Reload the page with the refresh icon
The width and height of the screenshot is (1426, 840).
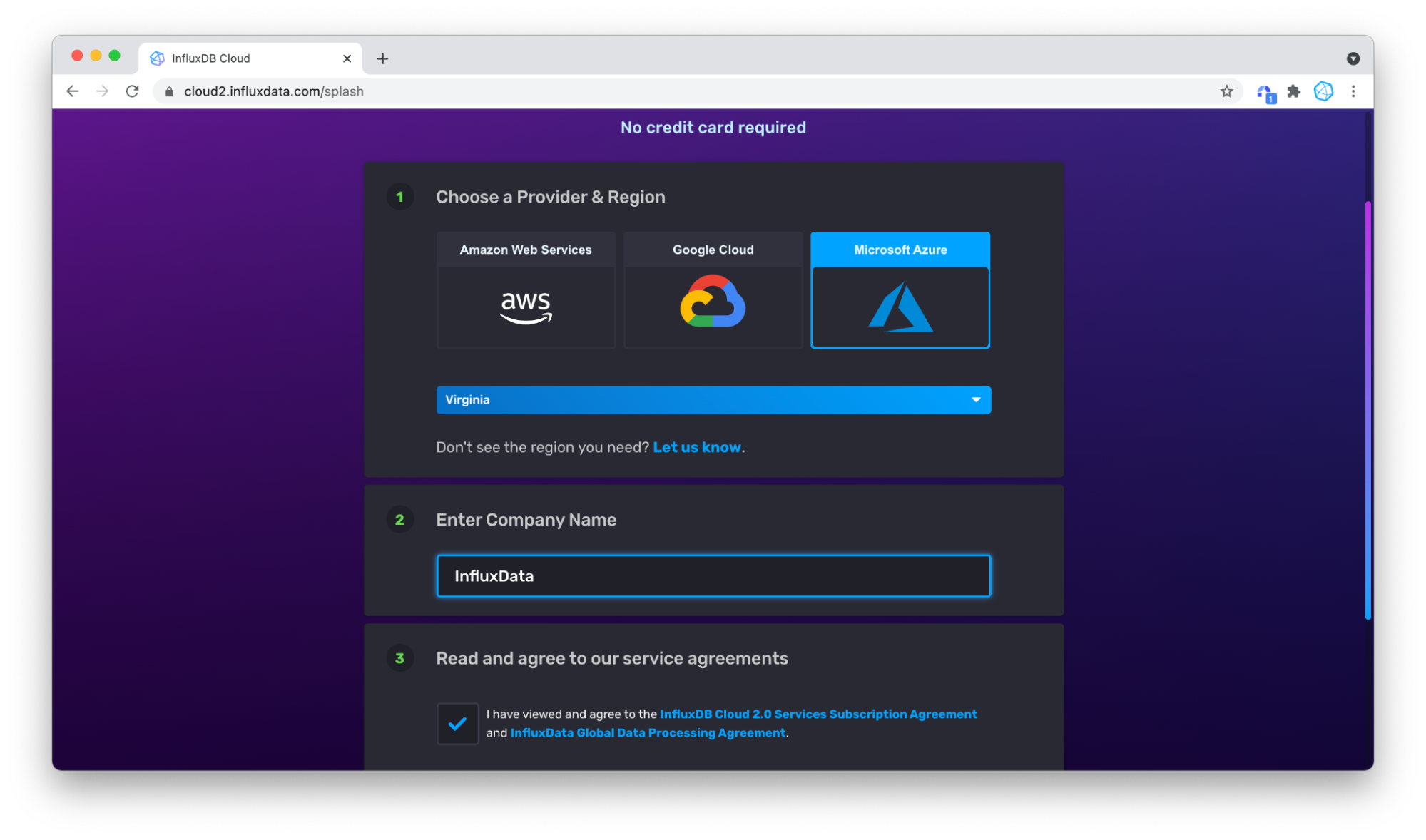132,91
